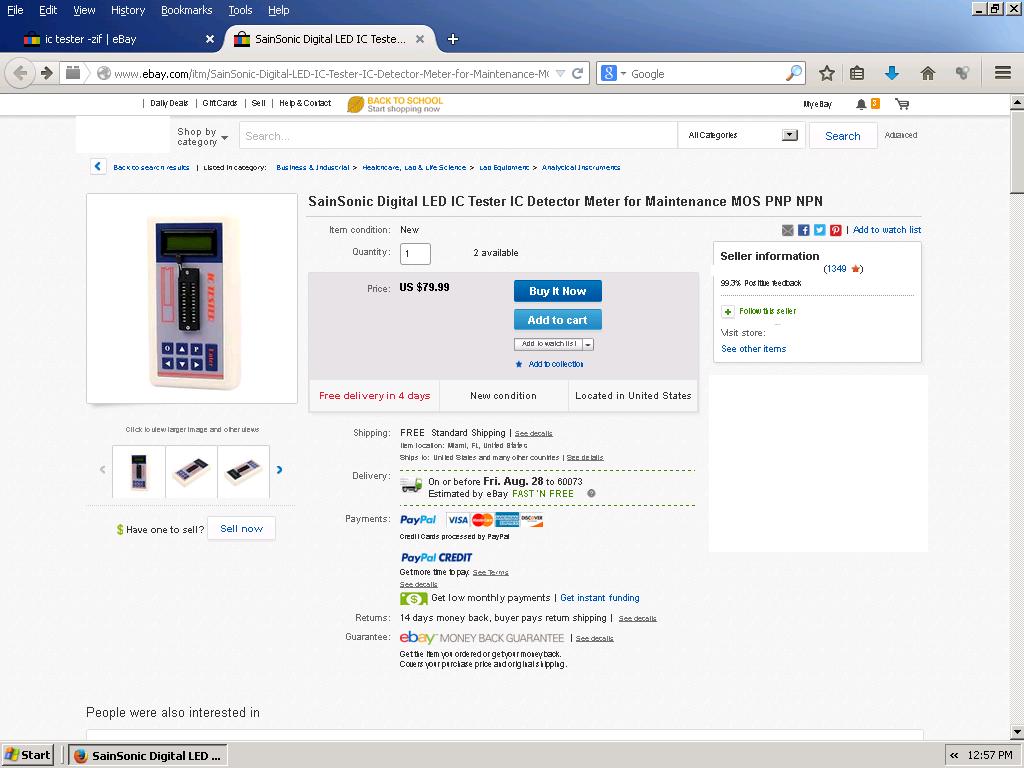Select the second product thumbnail image
1024x768 pixels.
[191, 472]
